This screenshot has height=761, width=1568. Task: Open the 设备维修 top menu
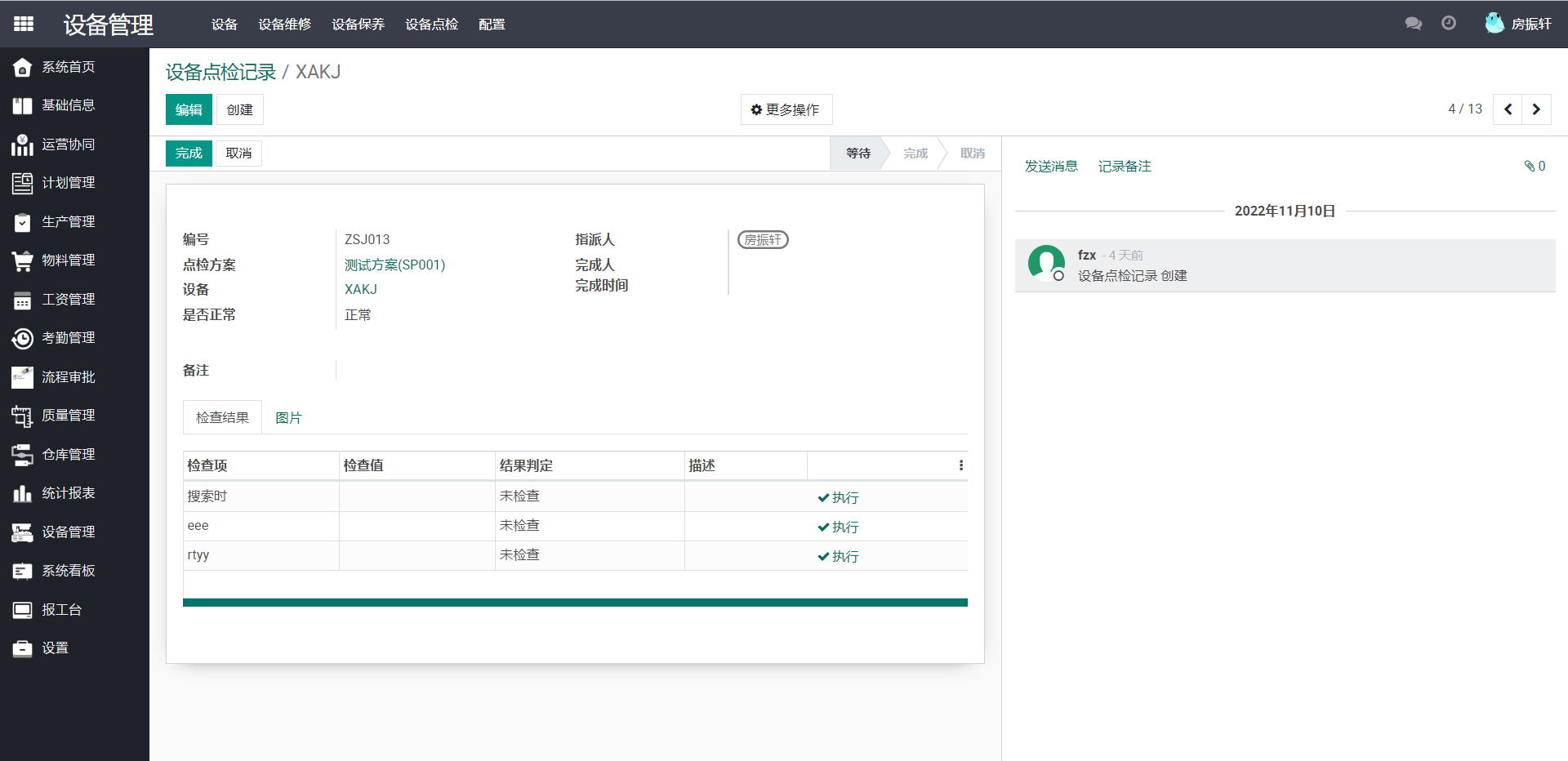pyautogui.click(x=284, y=24)
